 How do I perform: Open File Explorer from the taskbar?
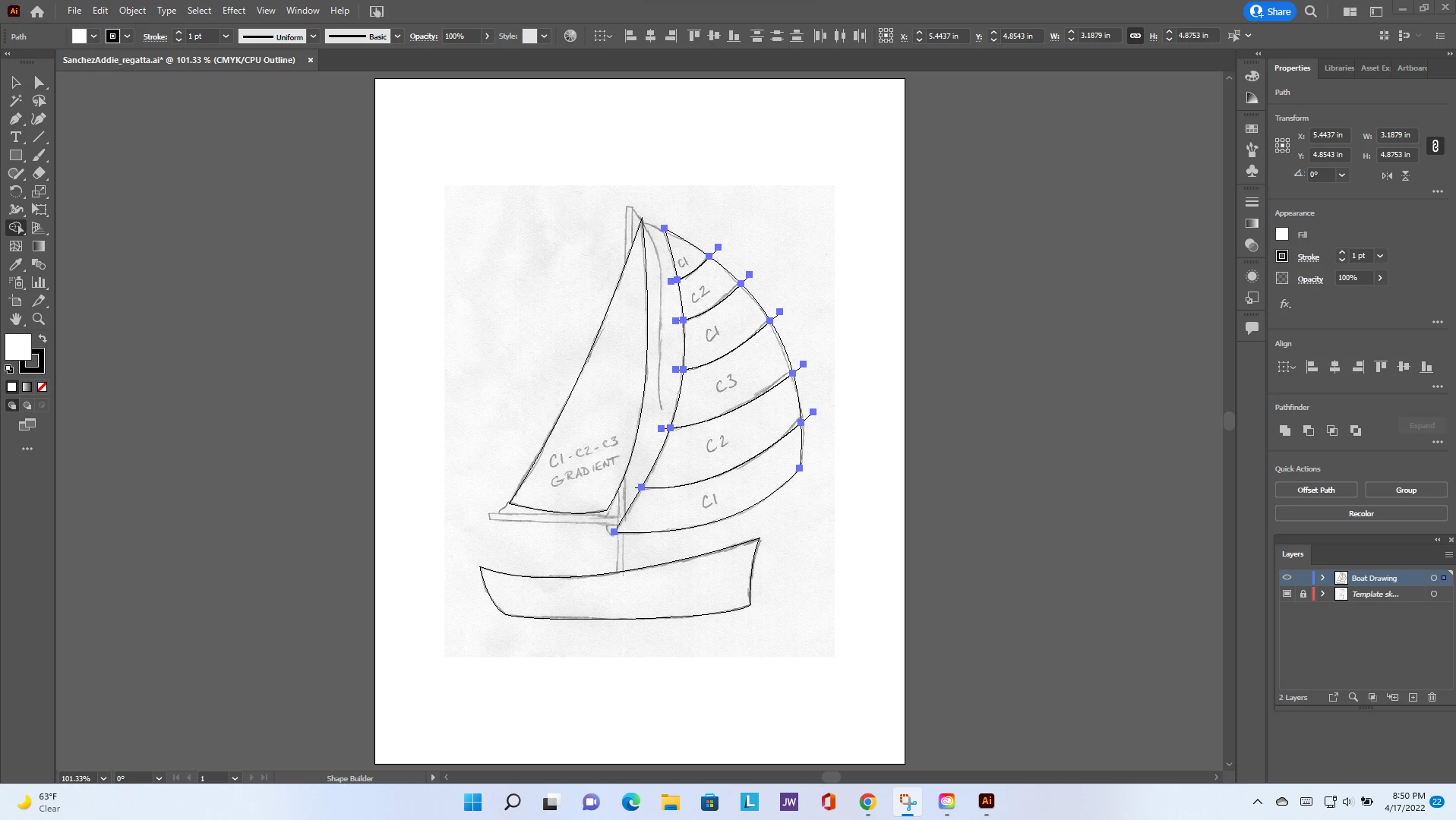click(670, 802)
